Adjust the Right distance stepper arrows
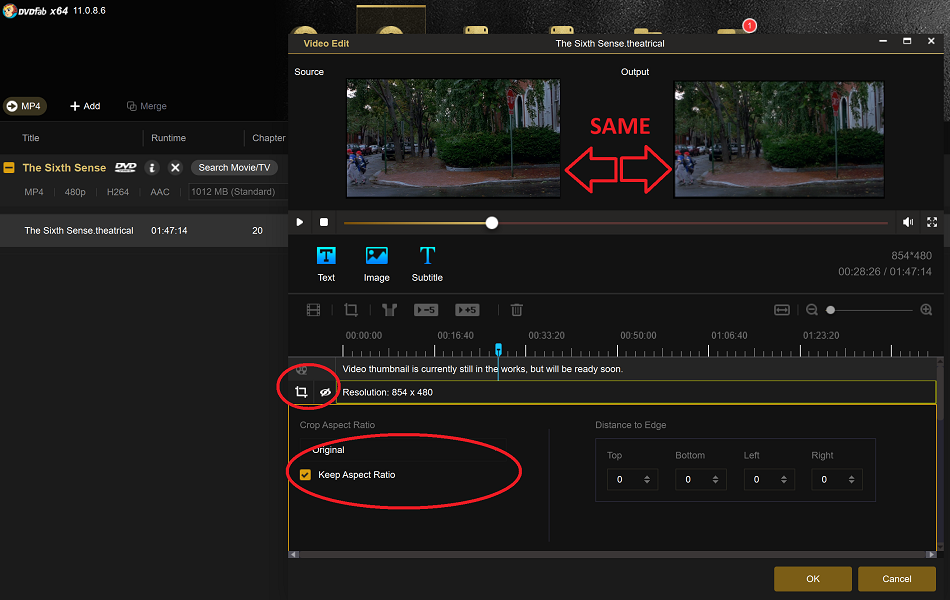The image size is (950, 600). [x=851, y=479]
